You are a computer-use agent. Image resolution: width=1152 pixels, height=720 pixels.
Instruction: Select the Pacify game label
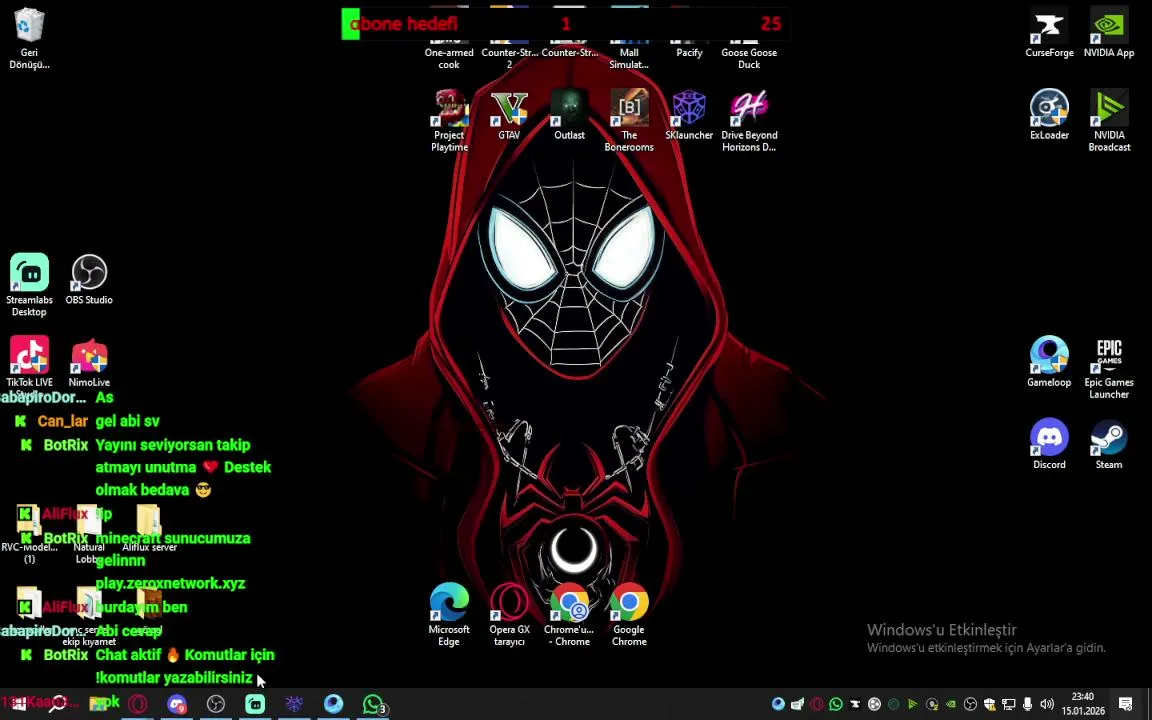click(x=689, y=52)
